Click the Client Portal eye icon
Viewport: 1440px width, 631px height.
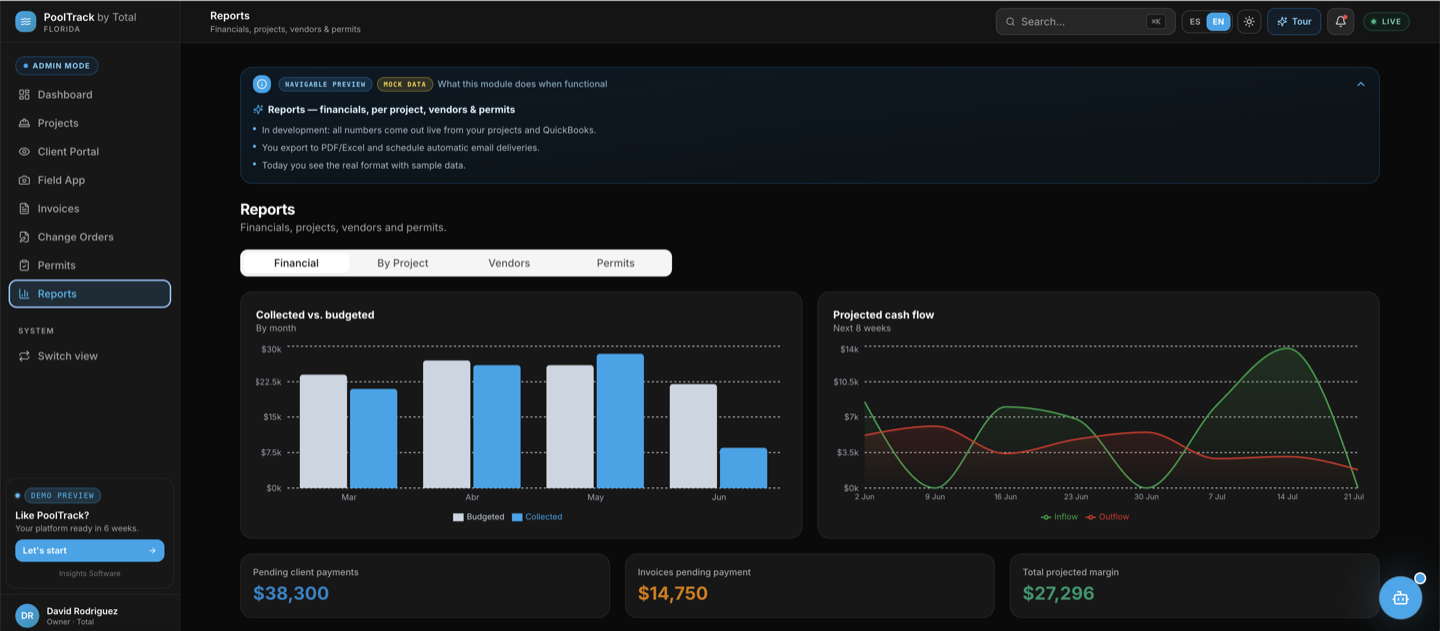click(25, 152)
